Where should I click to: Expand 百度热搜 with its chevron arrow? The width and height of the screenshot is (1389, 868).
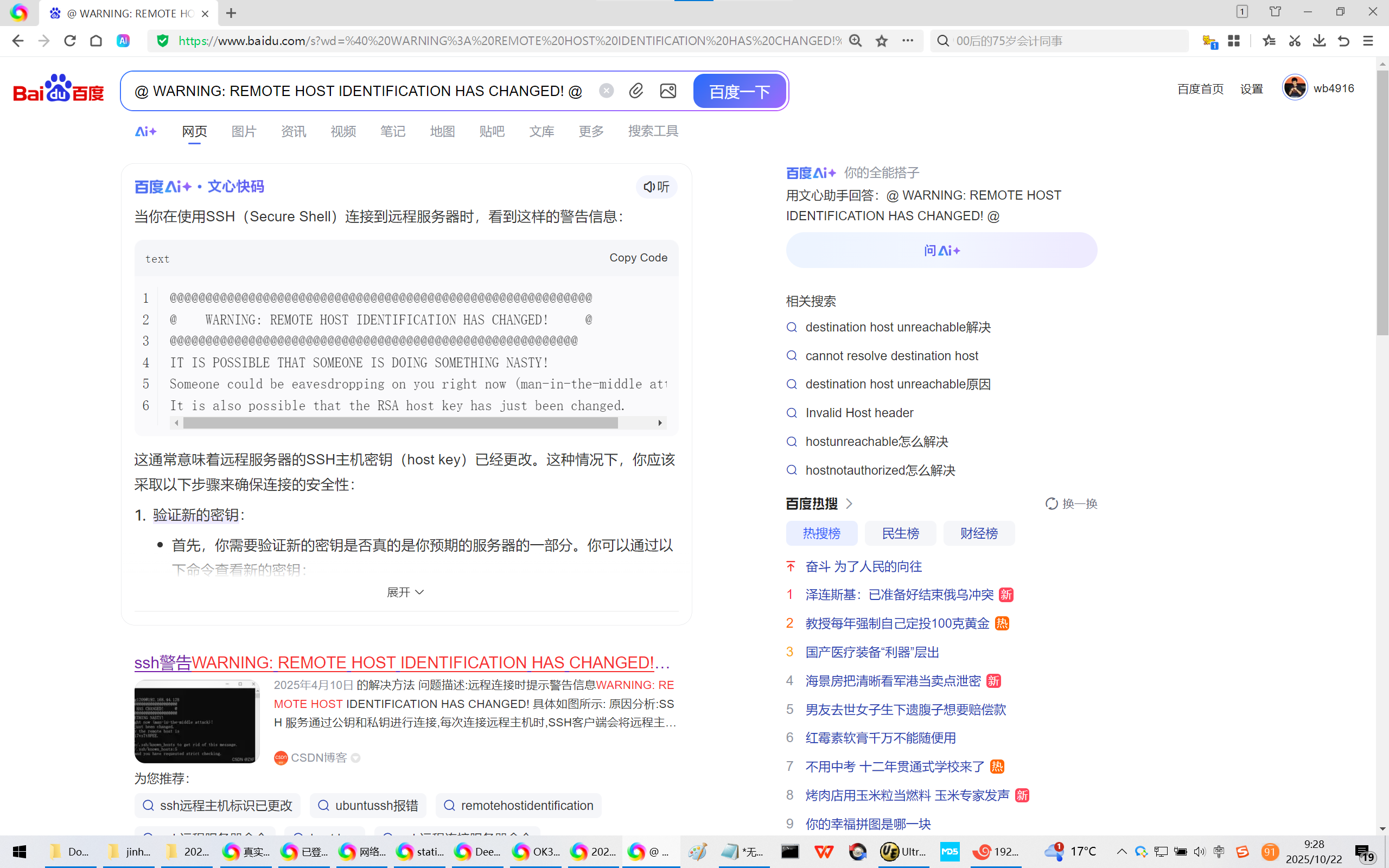[849, 503]
